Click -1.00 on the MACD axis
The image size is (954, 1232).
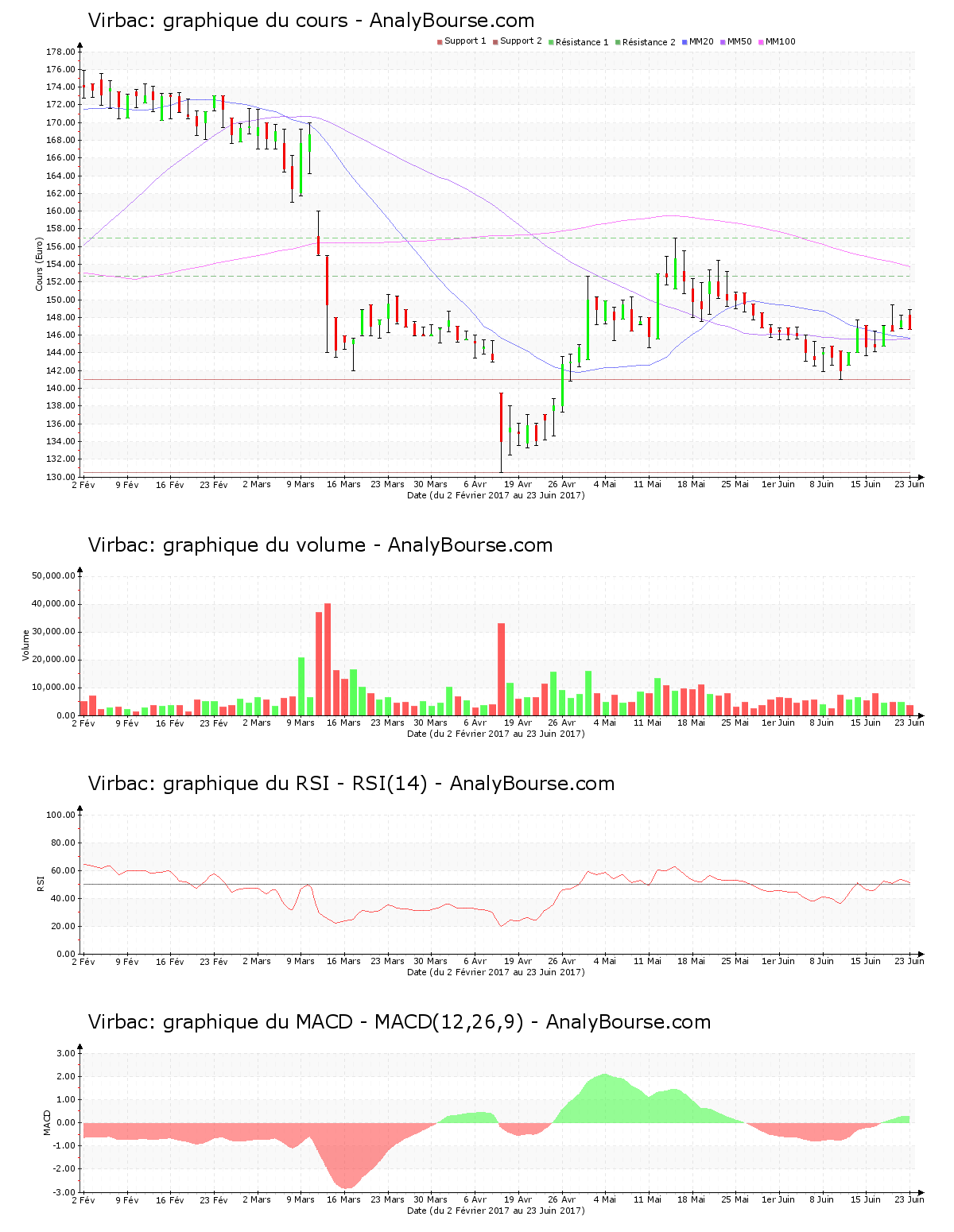tap(64, 1145)
